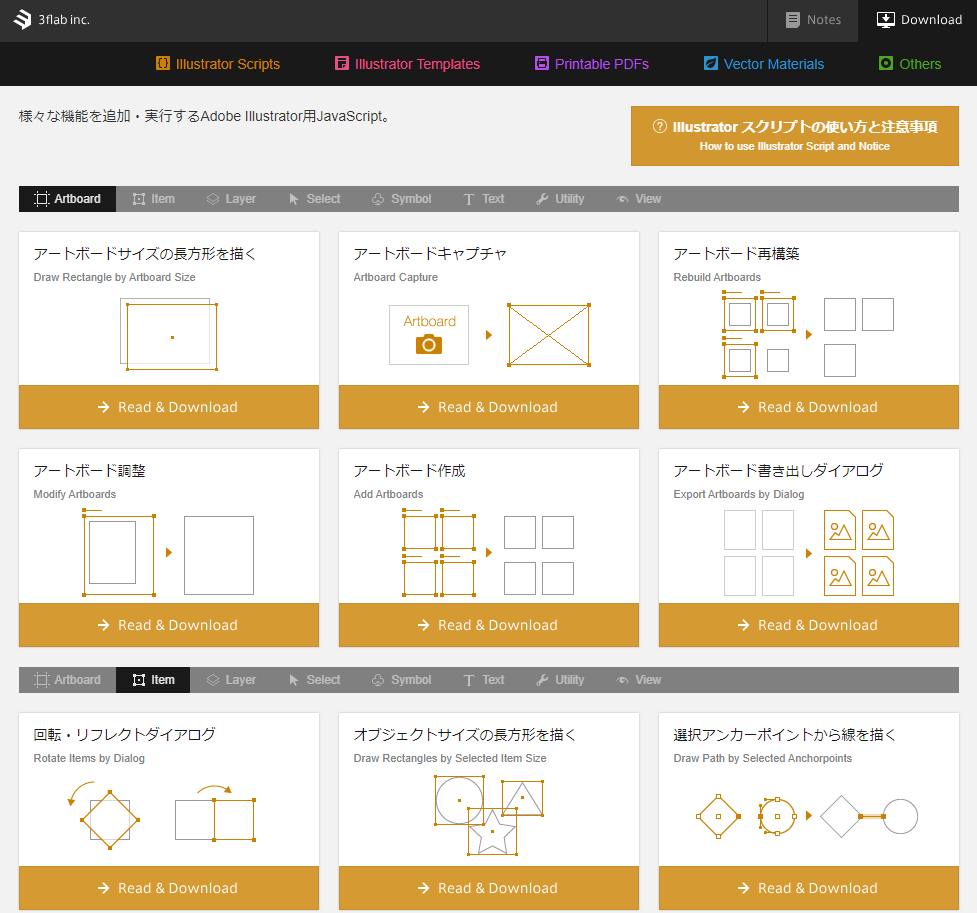Image resolution: width=977 pixels, height=913 pixels.
Task: Go to Illustrator Templates category
Action: click(407, 64)
